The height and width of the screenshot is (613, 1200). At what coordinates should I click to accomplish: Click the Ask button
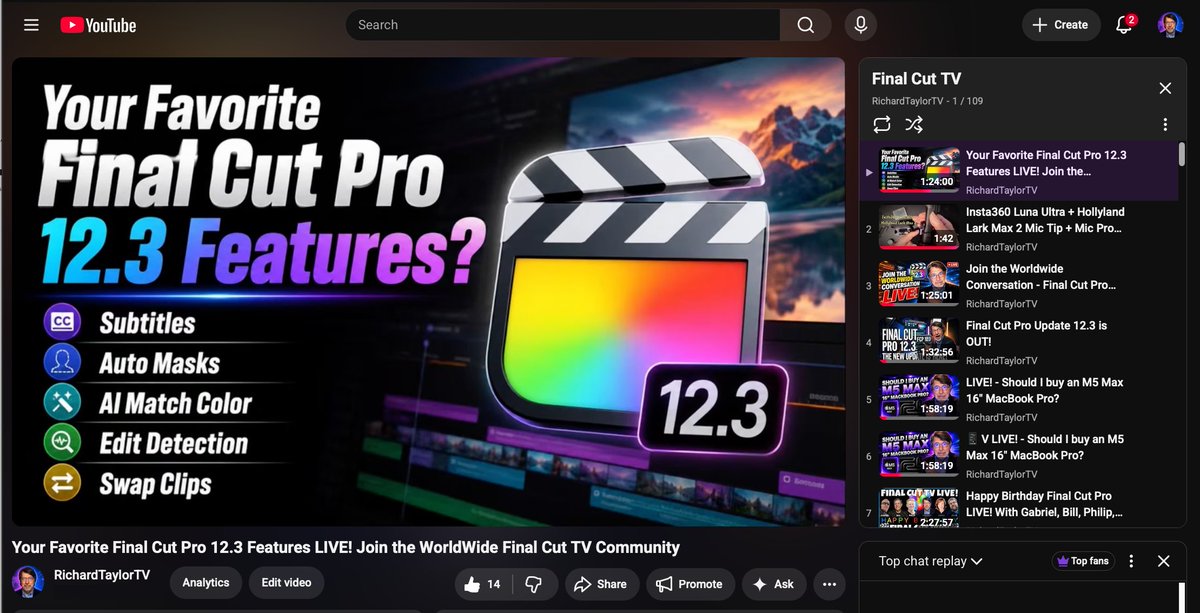773,584
